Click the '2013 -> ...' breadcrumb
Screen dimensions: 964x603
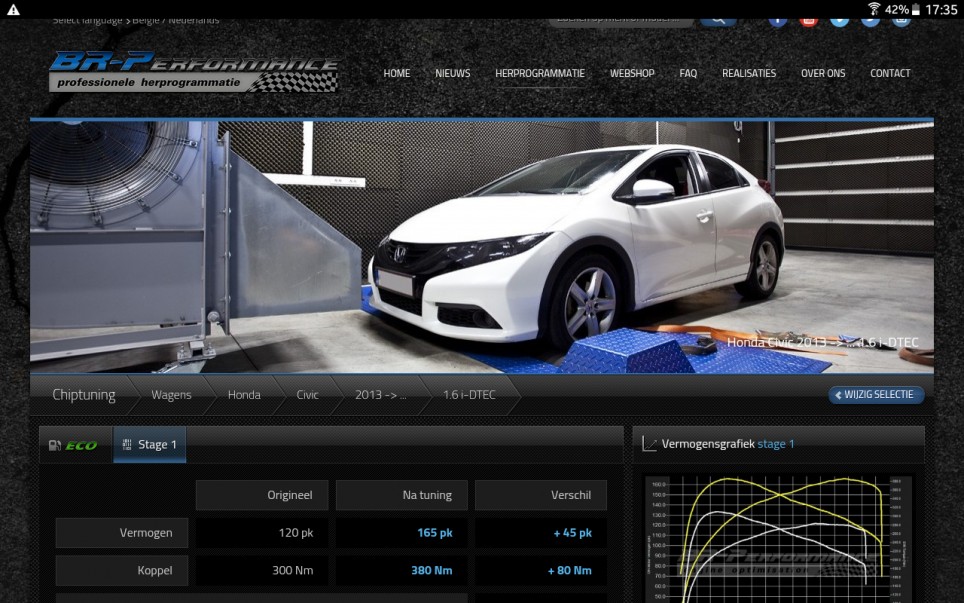(381, 395)
